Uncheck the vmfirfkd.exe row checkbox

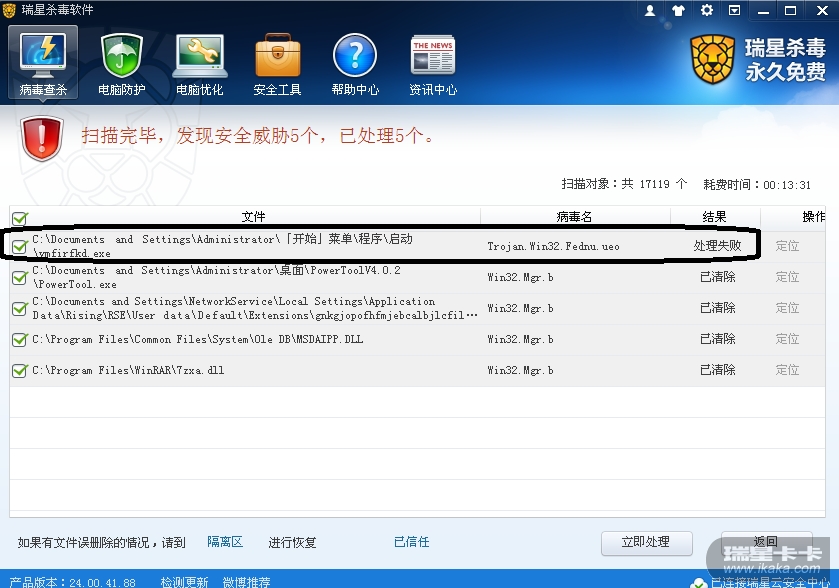(20, 246)
